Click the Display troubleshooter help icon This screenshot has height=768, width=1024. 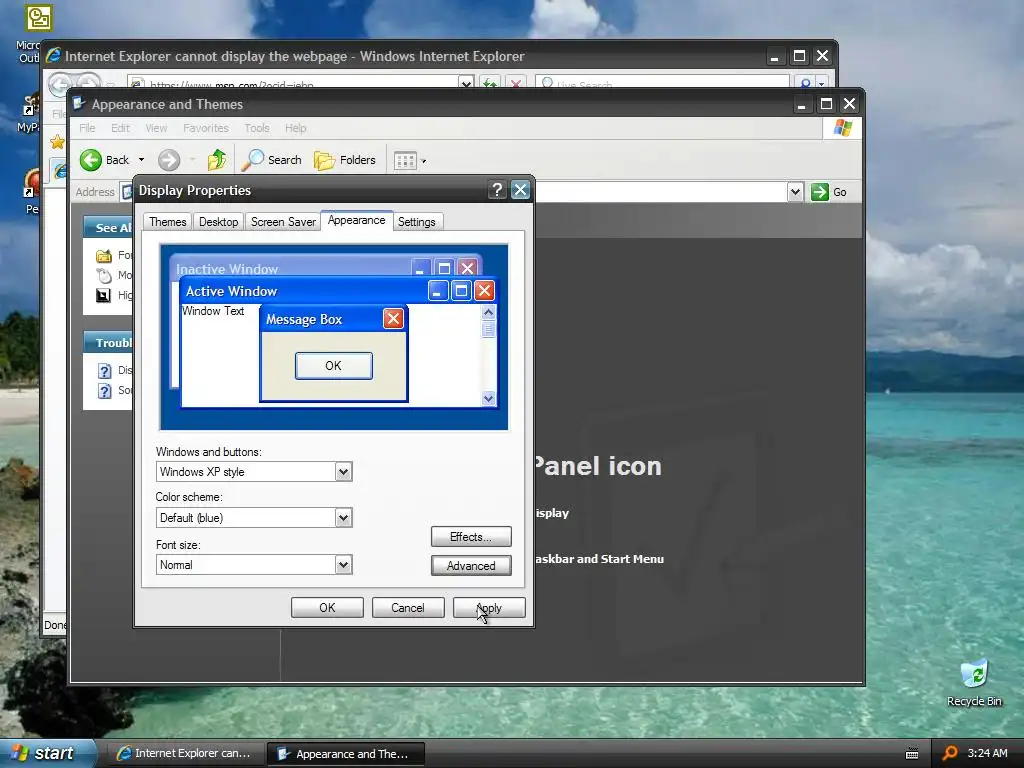point(104,371)
